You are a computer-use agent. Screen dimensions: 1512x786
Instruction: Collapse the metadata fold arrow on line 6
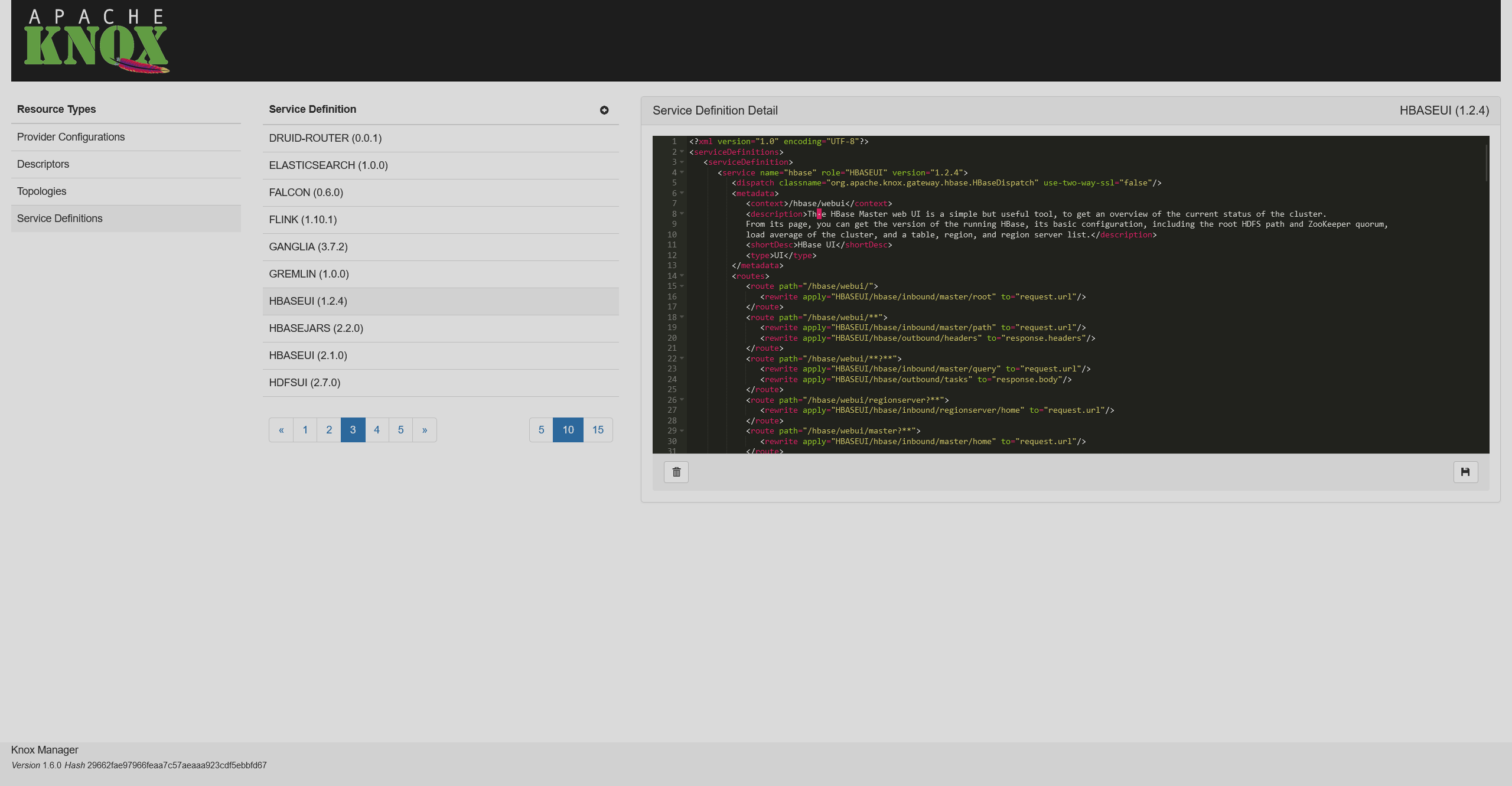[x=682, y=193]
